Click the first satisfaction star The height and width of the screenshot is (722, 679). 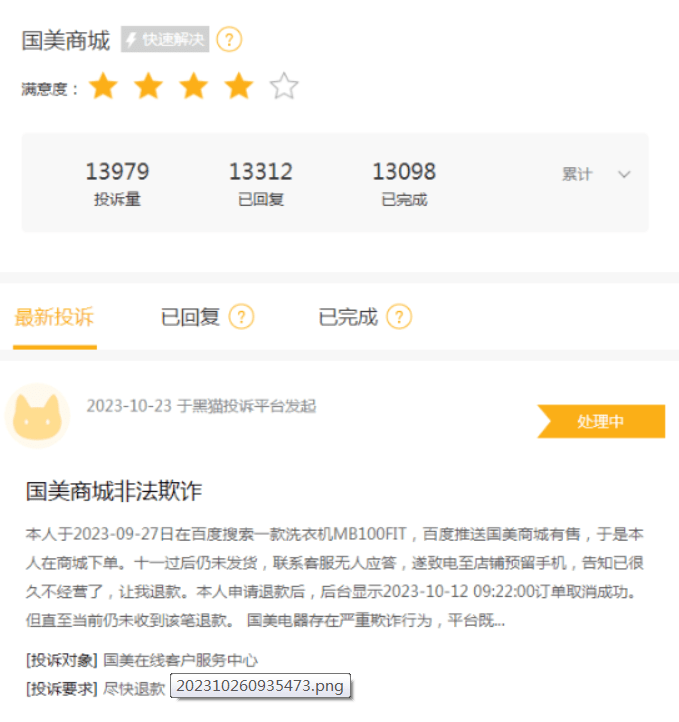click(x=103, y=86)
